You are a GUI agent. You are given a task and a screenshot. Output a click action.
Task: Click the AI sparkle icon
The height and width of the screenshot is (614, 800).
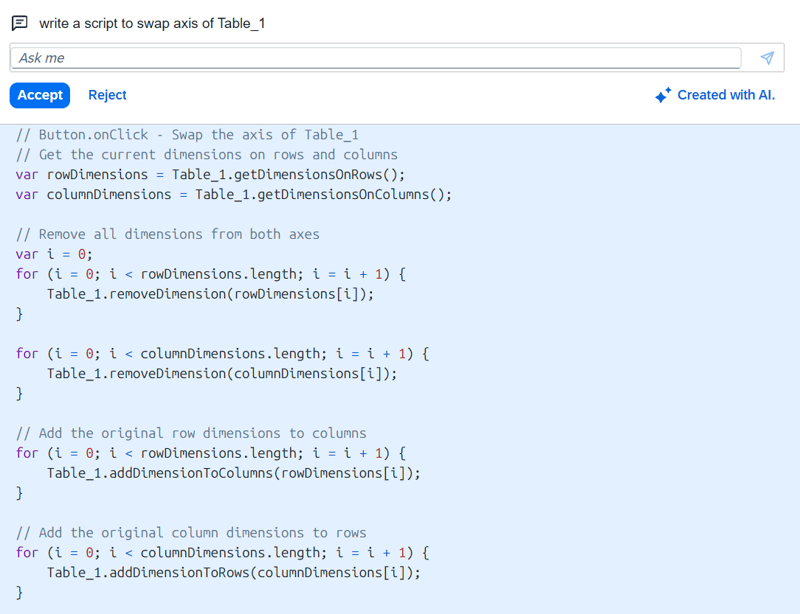(x=663, y=95)
